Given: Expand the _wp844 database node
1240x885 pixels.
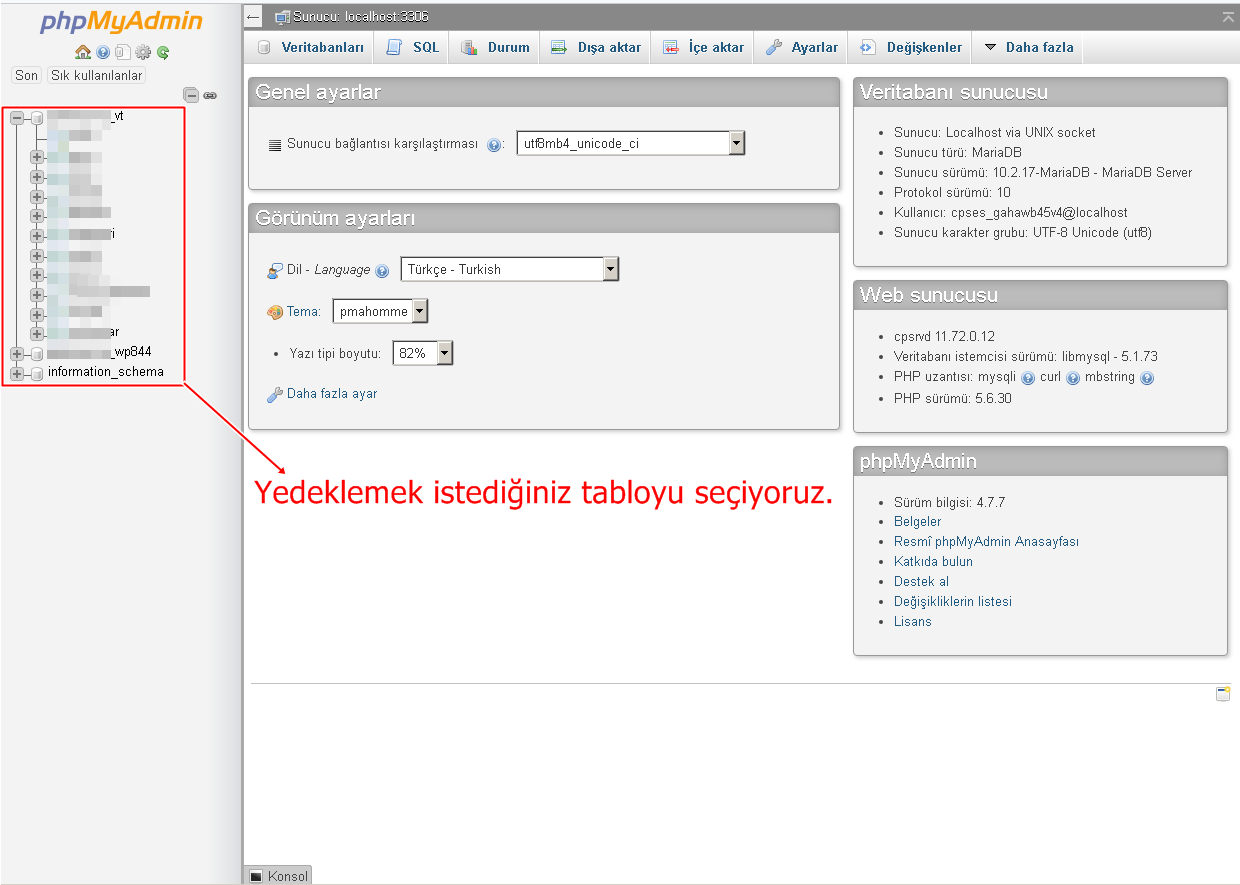Looking at the screenshot, I should point(17,353).
